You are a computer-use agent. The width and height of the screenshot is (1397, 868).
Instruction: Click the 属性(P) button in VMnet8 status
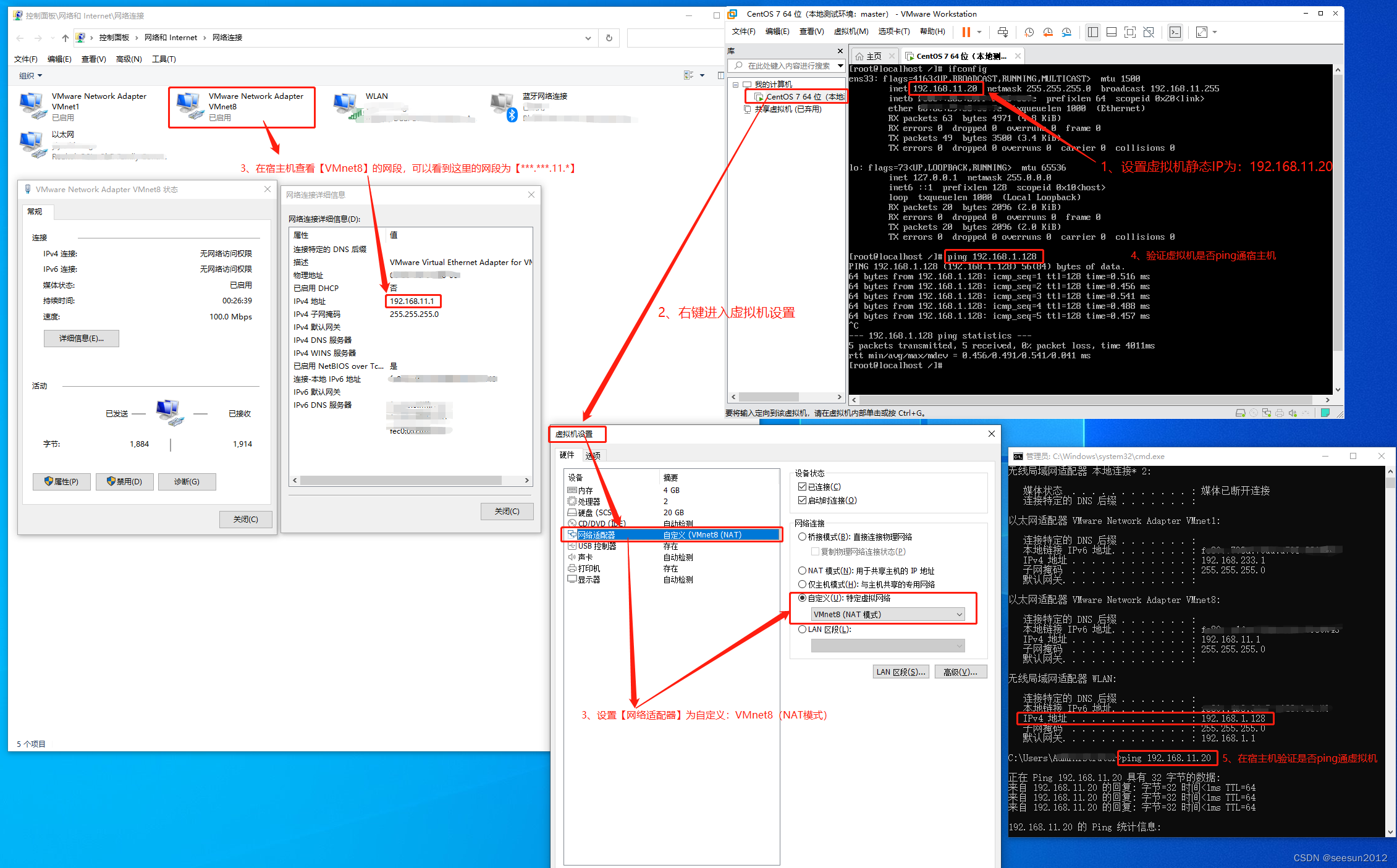(x=61, y=482)
